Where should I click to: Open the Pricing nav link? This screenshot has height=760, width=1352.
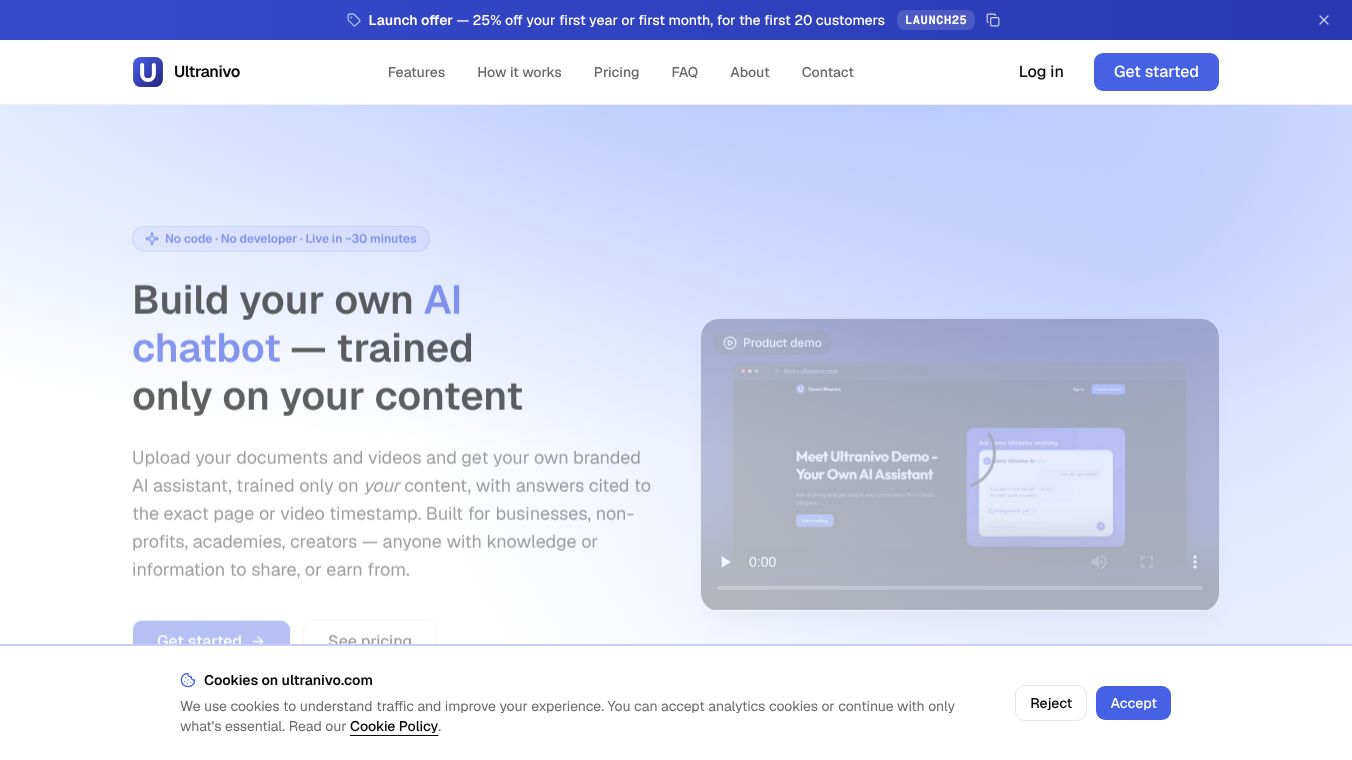[x=616, y=72]
